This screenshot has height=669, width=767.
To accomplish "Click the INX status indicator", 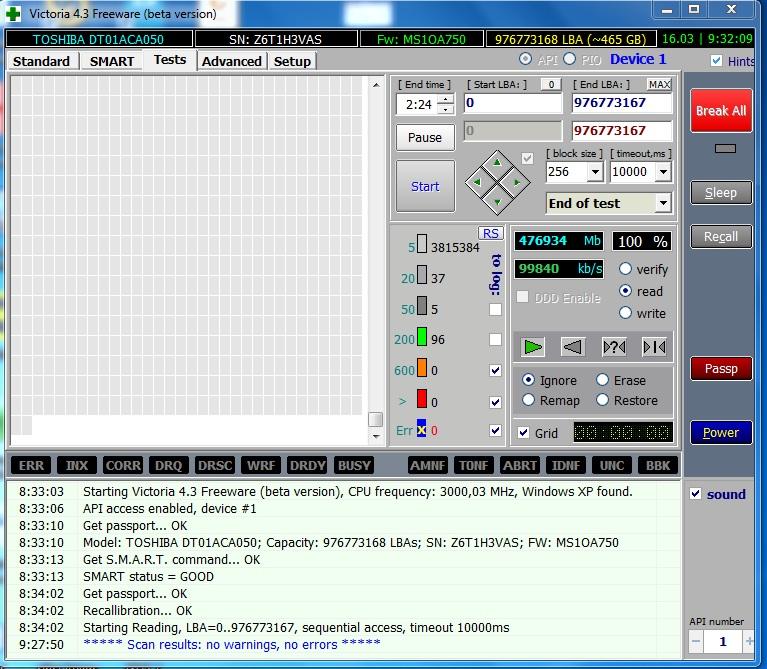I will pos(77,465).
